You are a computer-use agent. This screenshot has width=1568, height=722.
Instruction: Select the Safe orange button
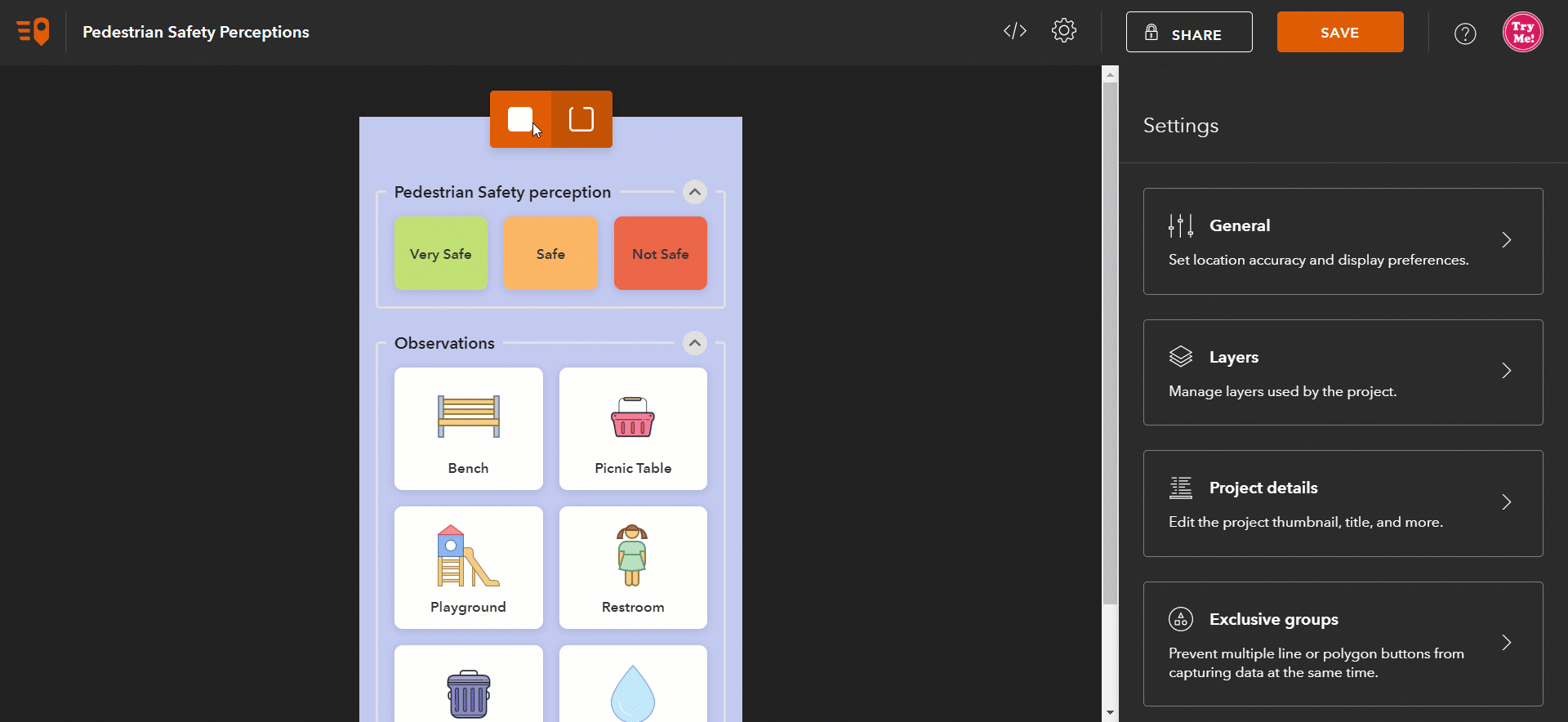pos(550,253)
